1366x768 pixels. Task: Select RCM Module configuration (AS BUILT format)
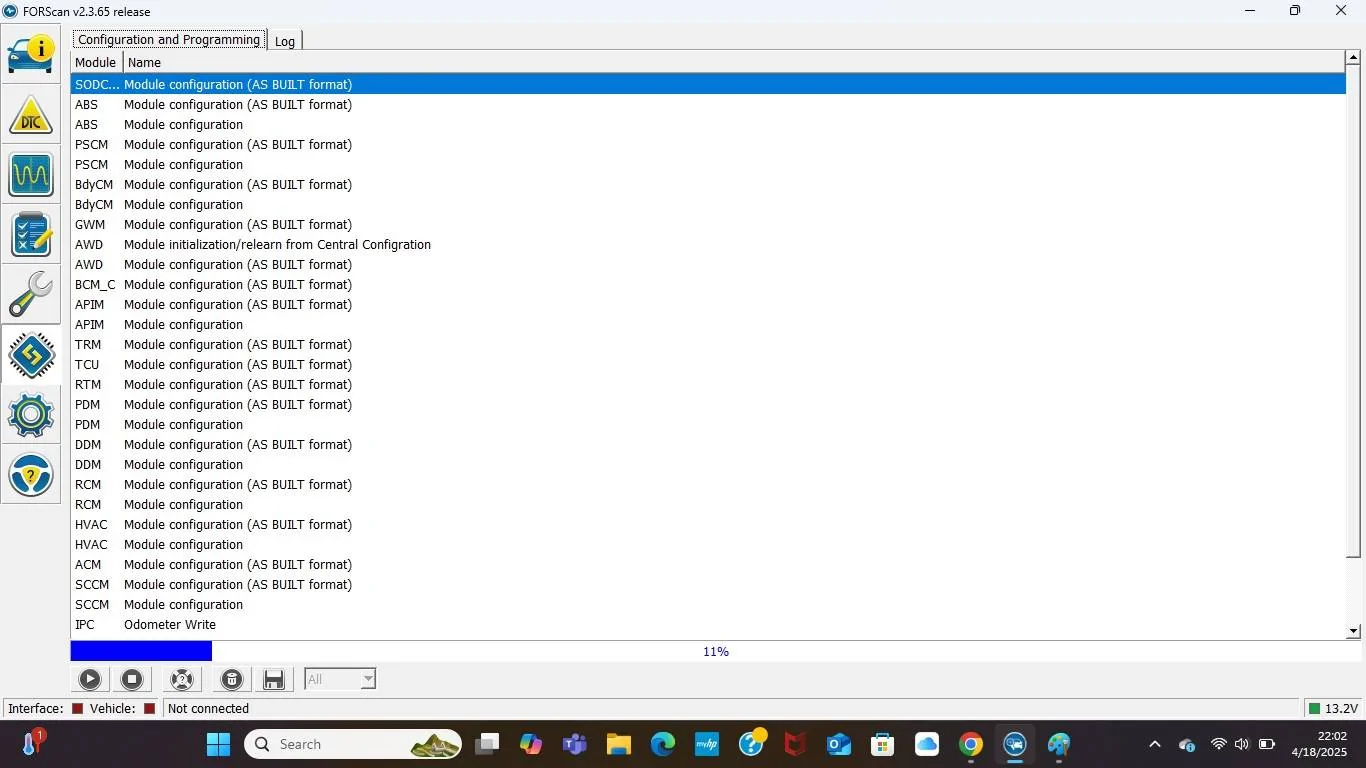708,485
